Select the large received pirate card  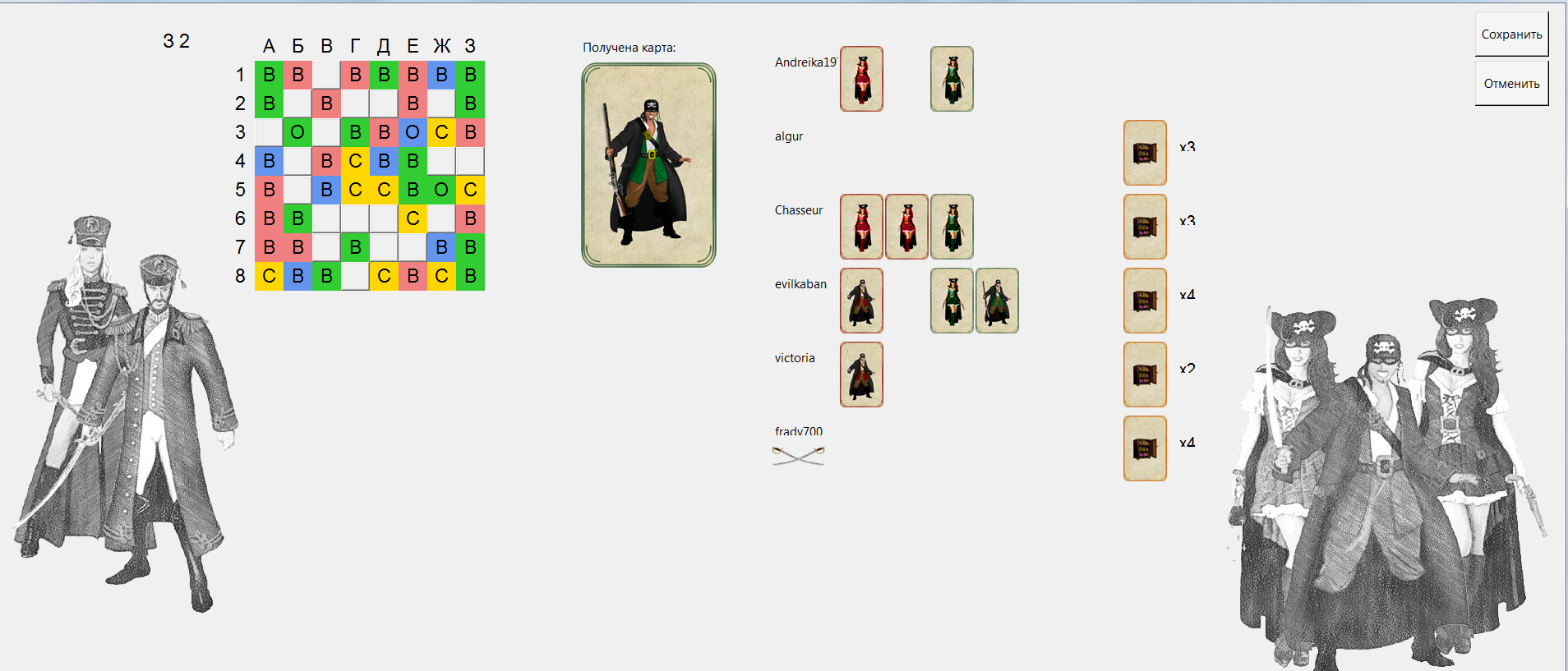click(x=648, y=165)
